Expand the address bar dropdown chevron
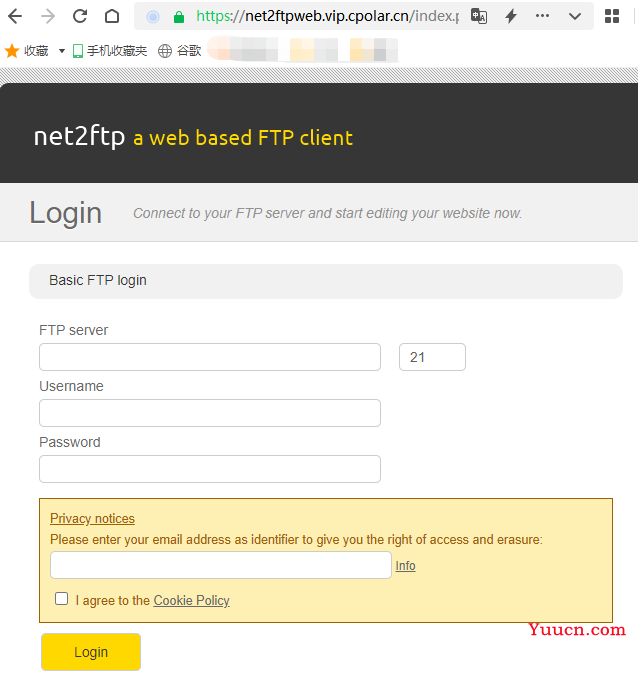 pos(575,17)
